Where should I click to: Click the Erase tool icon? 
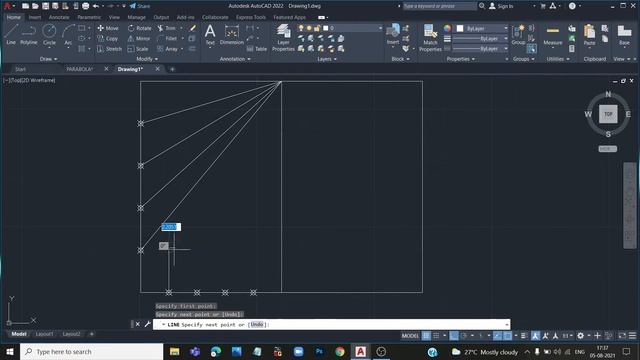193,28
